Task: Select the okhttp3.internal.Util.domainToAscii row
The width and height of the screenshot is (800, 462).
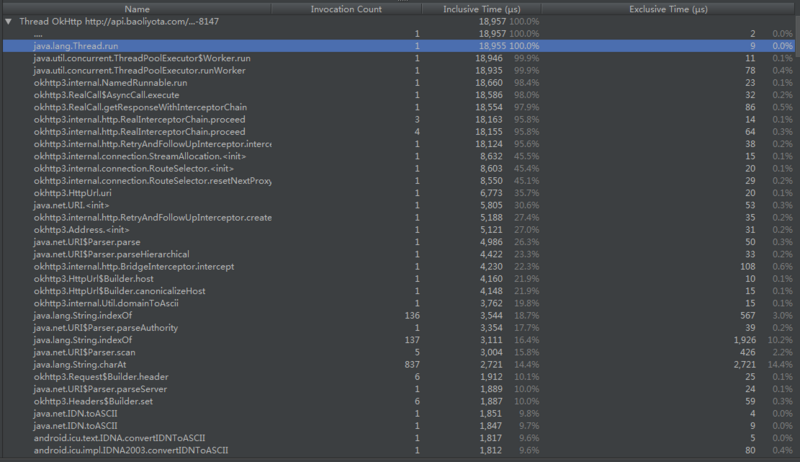Action: [x=398, y=303]
